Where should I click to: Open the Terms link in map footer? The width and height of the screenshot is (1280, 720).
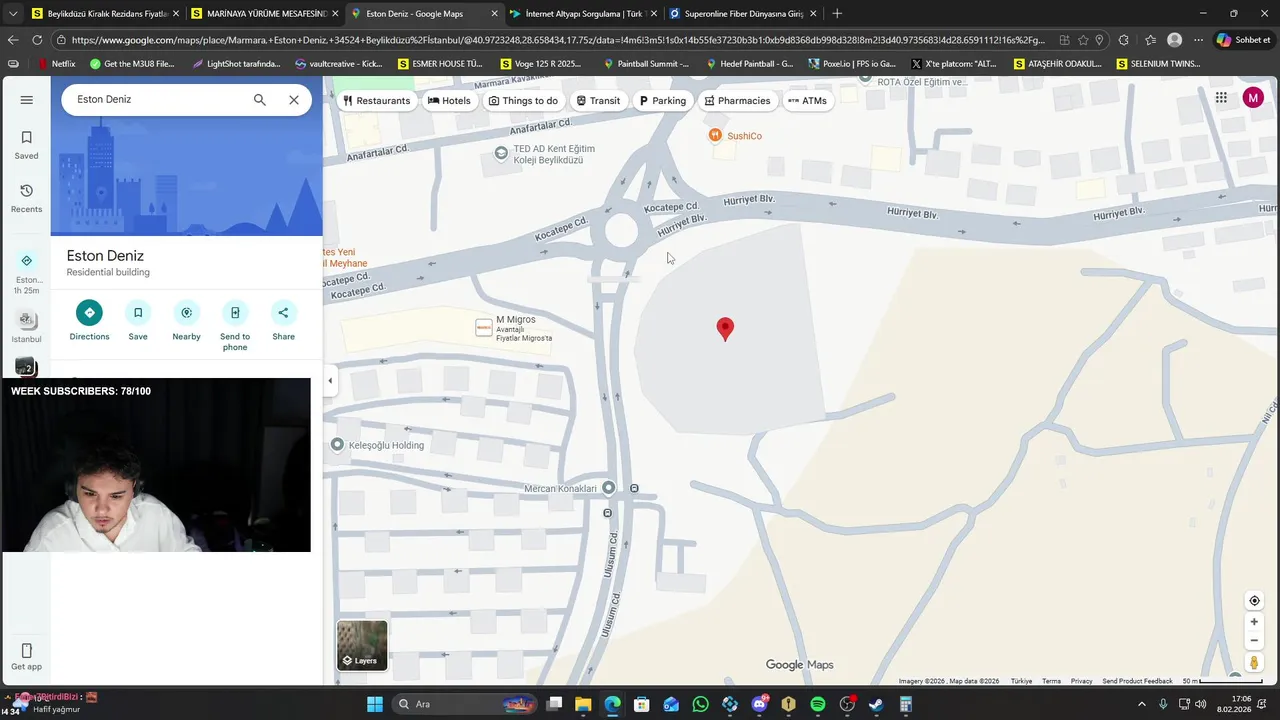(1051, 681)
